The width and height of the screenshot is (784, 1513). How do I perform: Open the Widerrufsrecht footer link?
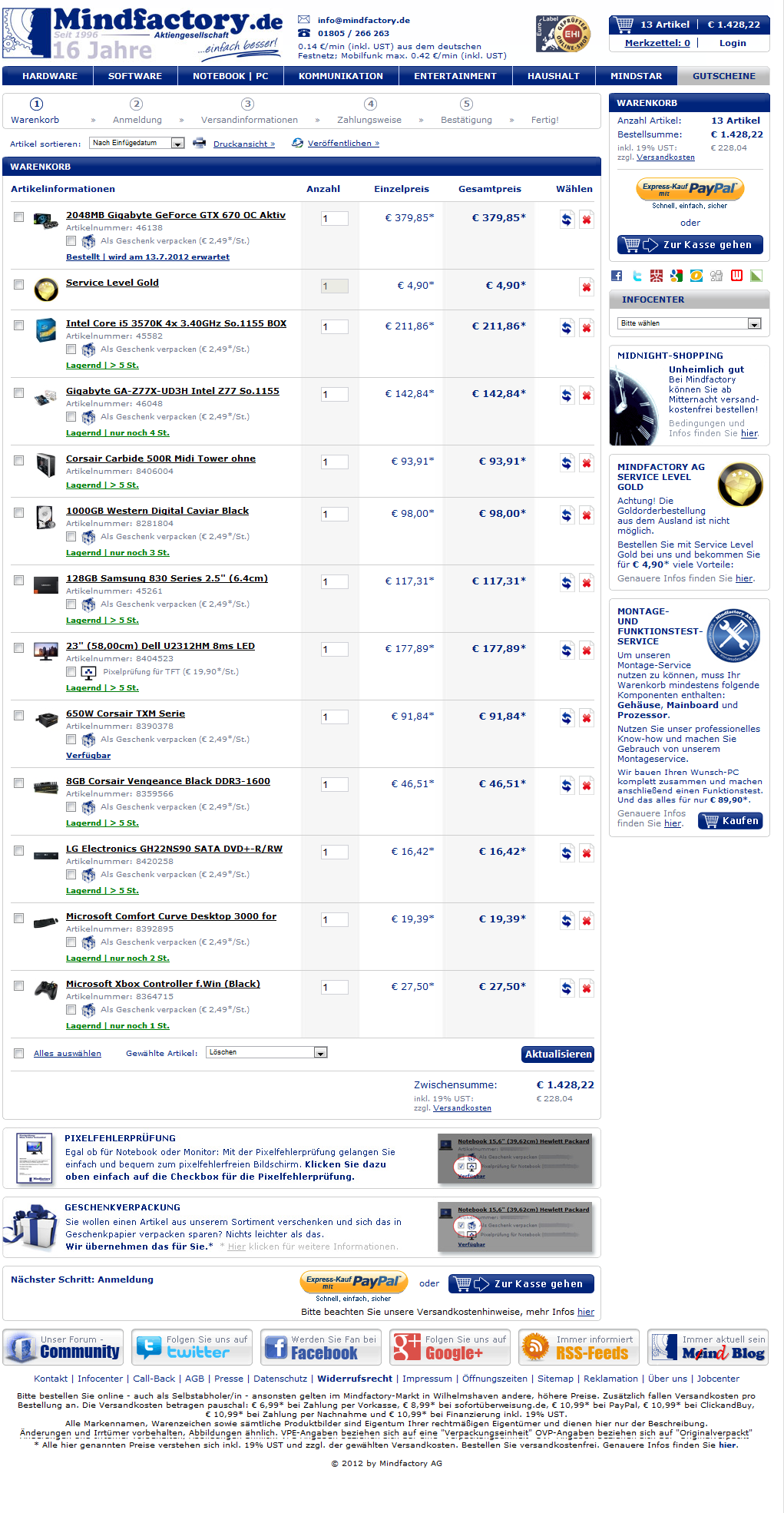pos(355,1379)
